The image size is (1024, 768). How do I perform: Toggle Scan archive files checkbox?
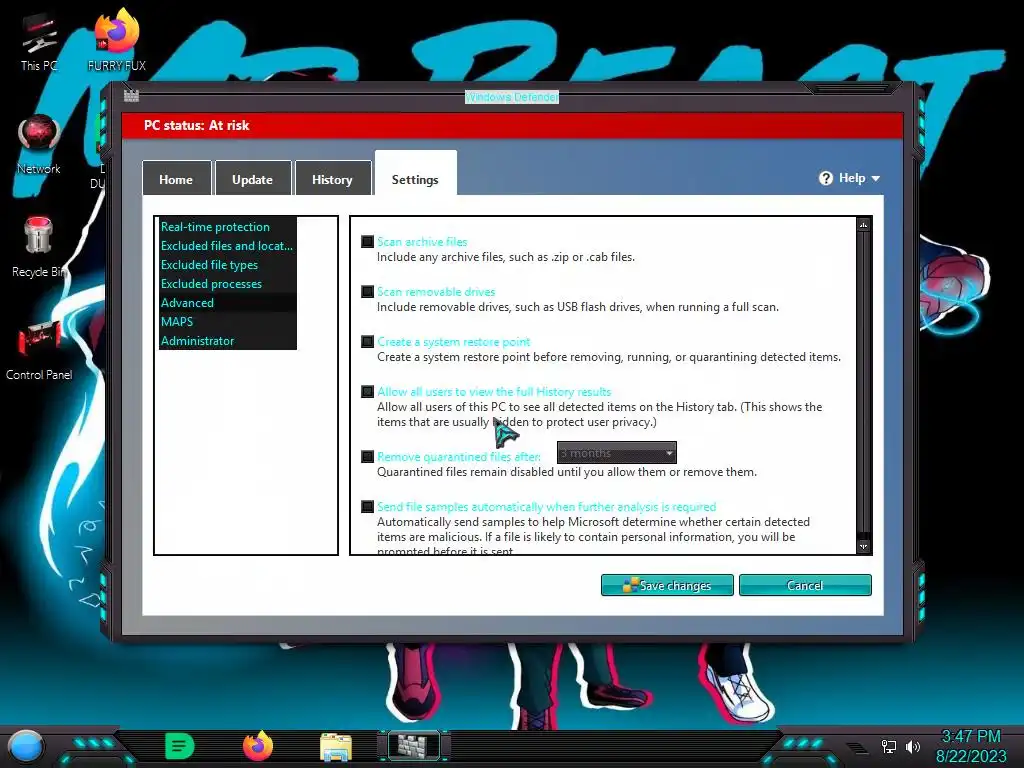368,242
